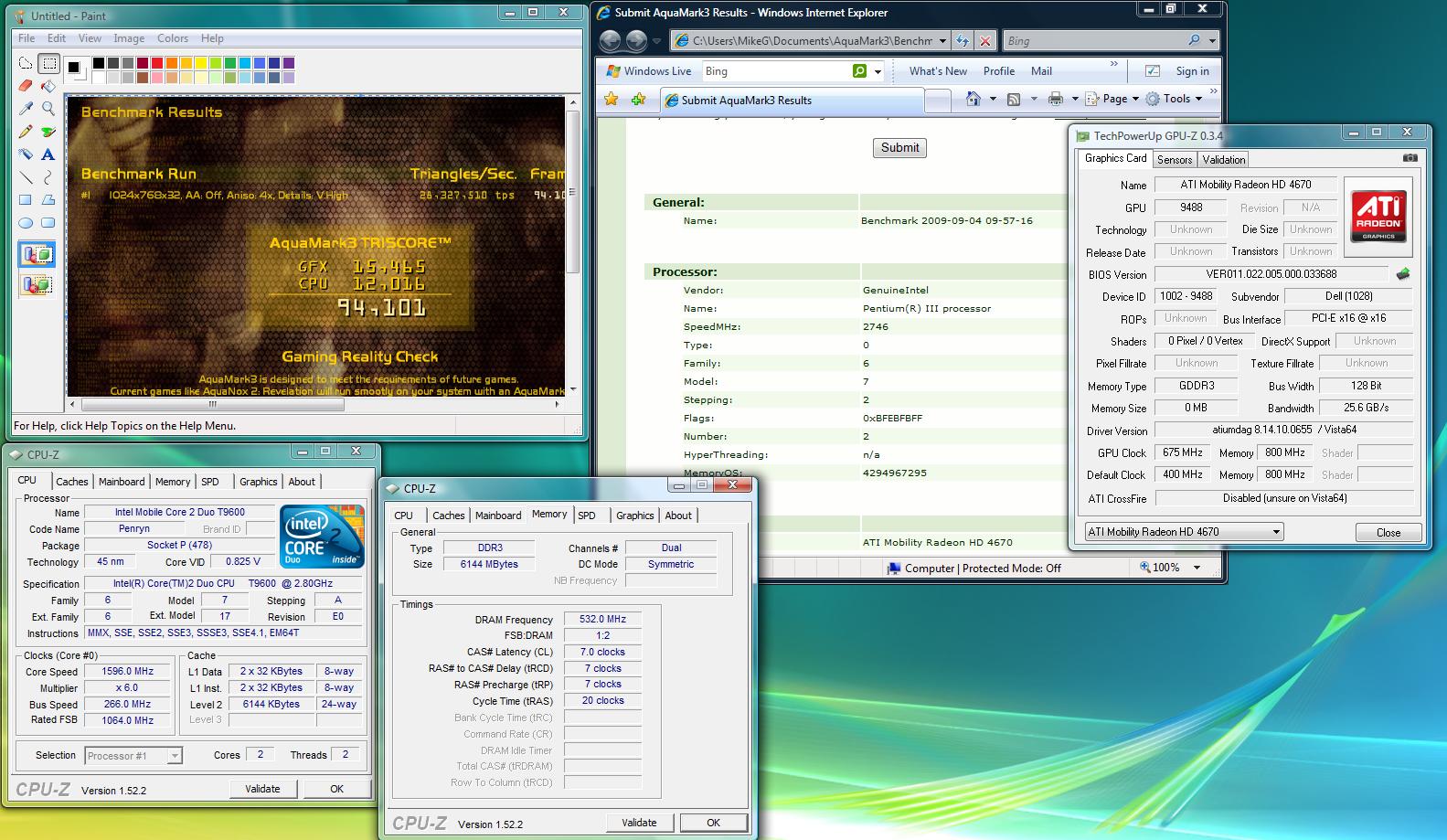Open the Print options dropdown arrow
Screen dimensions: 1447x840
point(1075,99)
